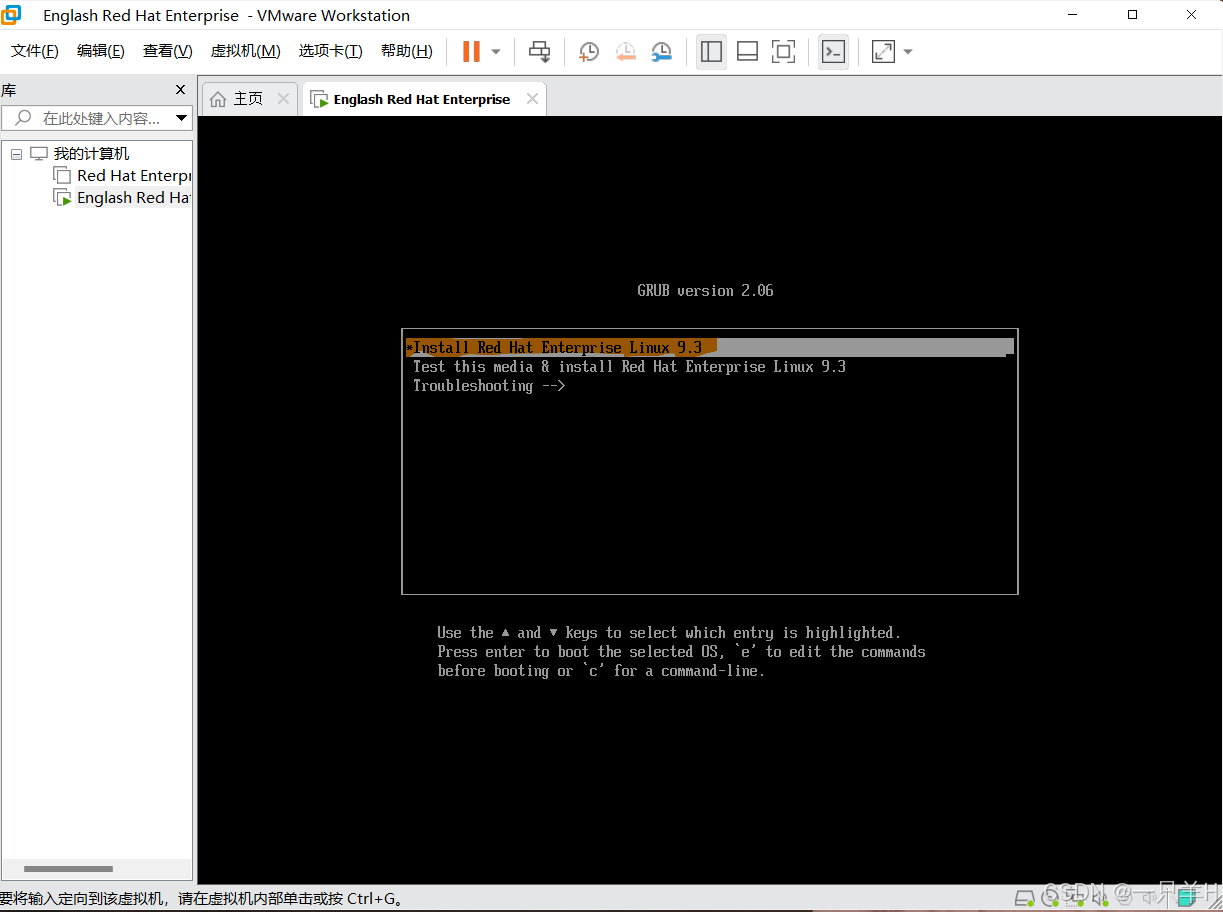Screen dimensions: 1223x912
Task: Select the Troubleshooting --> GRUB entry
Action: point(489,386)
